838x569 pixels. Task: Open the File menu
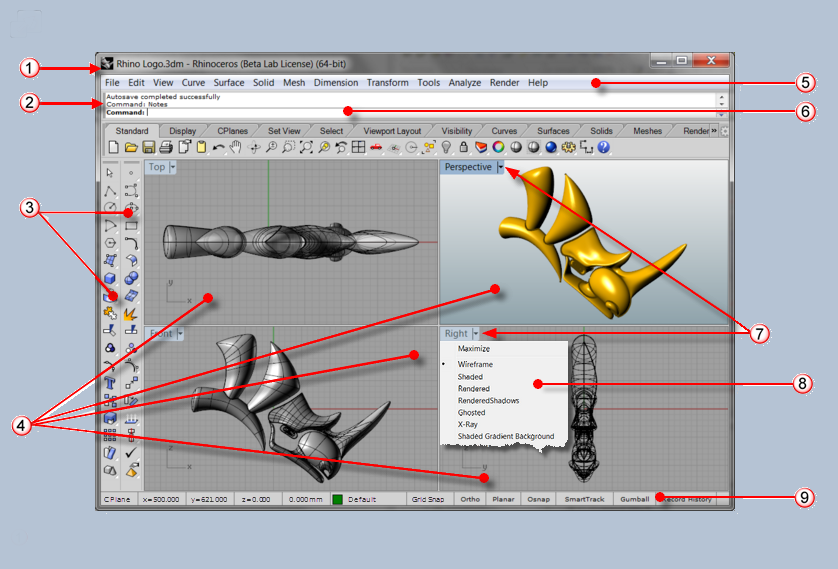tap(112, 83)
